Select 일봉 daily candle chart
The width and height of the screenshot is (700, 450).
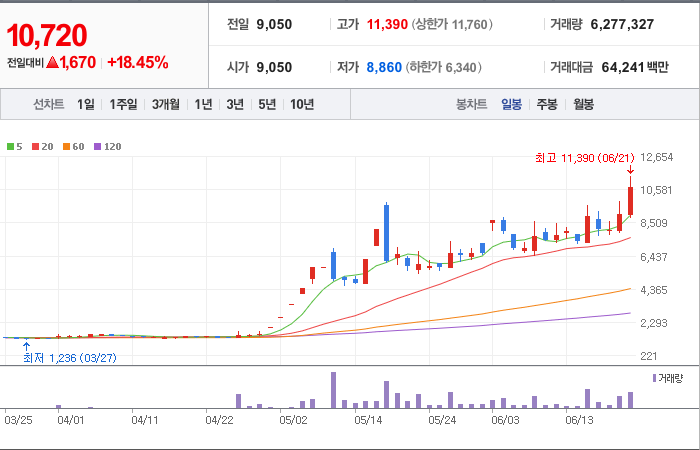point(511,104)
